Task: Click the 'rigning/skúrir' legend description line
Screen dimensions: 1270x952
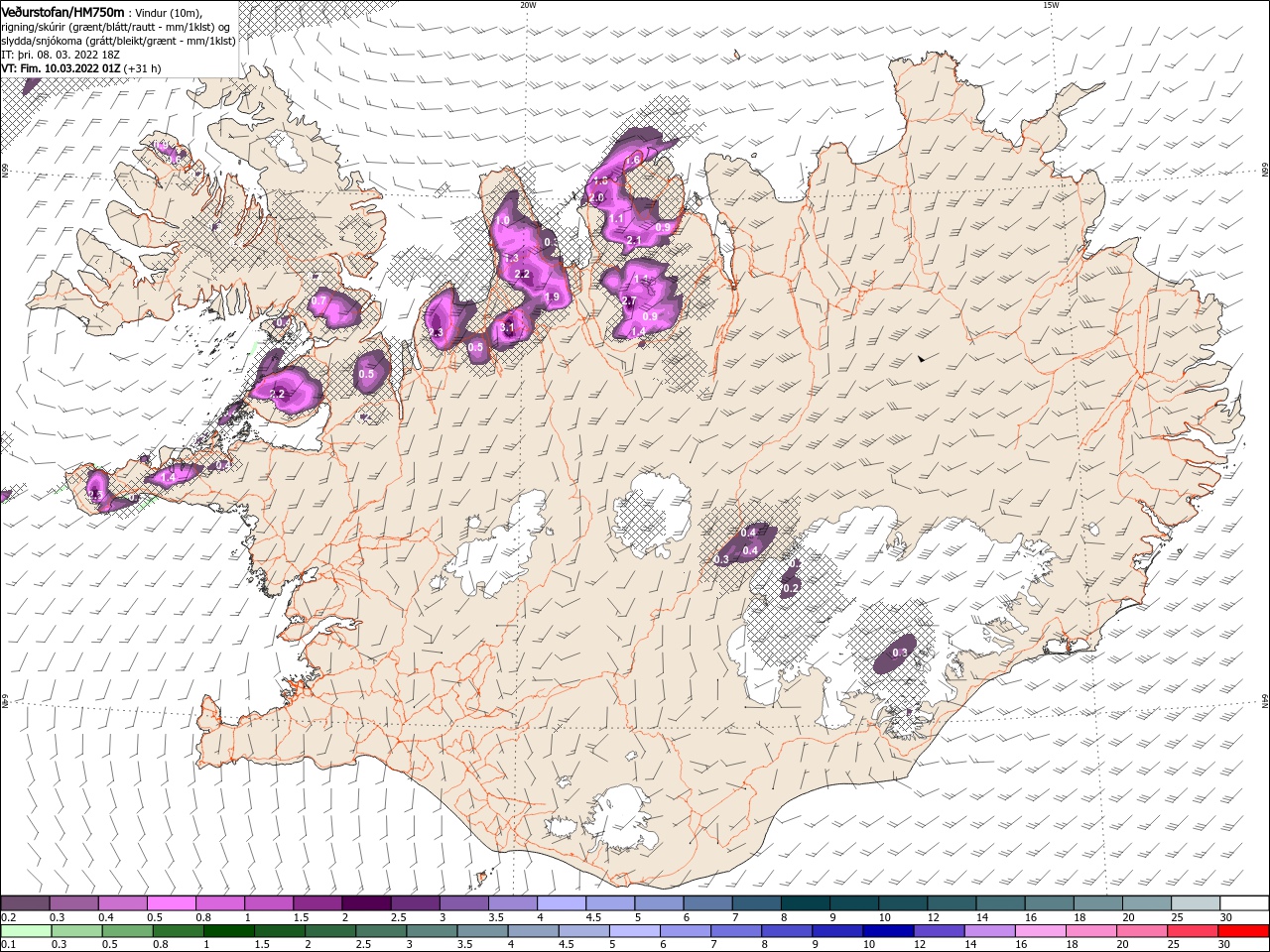Action: 116,26
